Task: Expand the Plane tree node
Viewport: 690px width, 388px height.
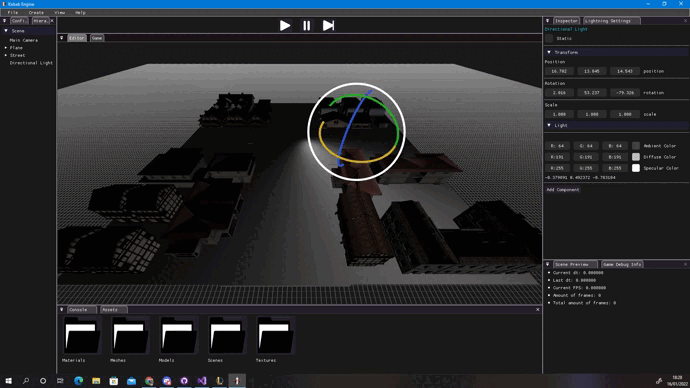Action: pyautogui.click(x=6, y=48)
